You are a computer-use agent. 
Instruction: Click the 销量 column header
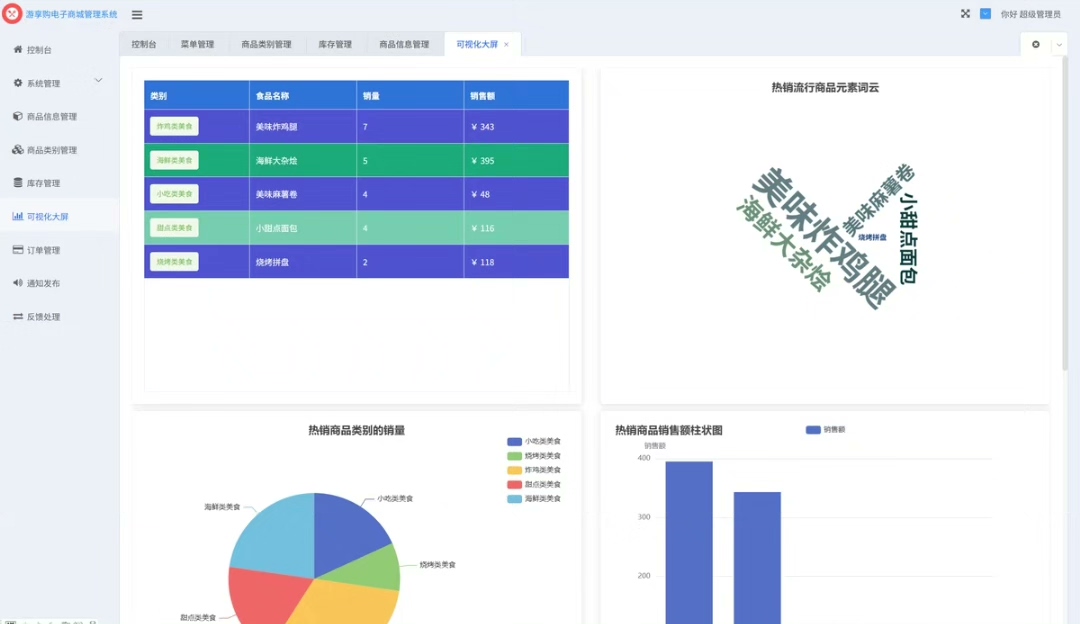(411, 96)
